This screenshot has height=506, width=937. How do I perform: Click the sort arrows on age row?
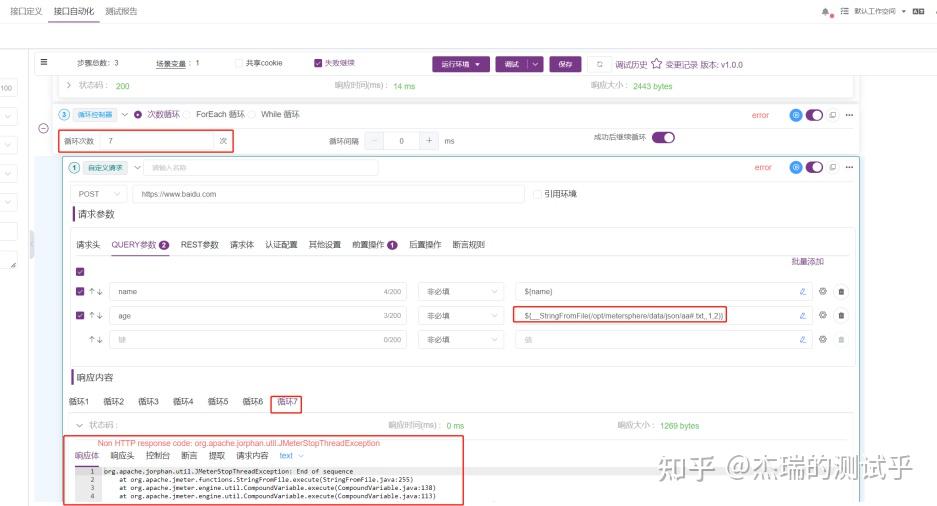click(96, 315)
